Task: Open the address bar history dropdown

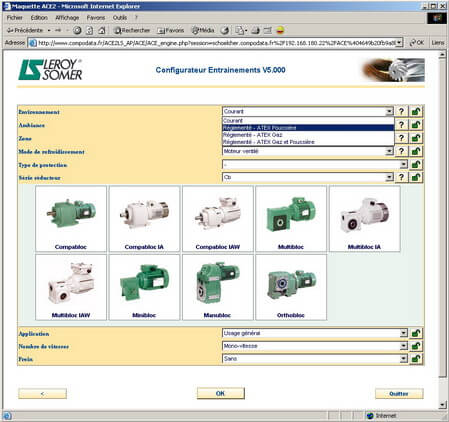Action: pos(399,43)
